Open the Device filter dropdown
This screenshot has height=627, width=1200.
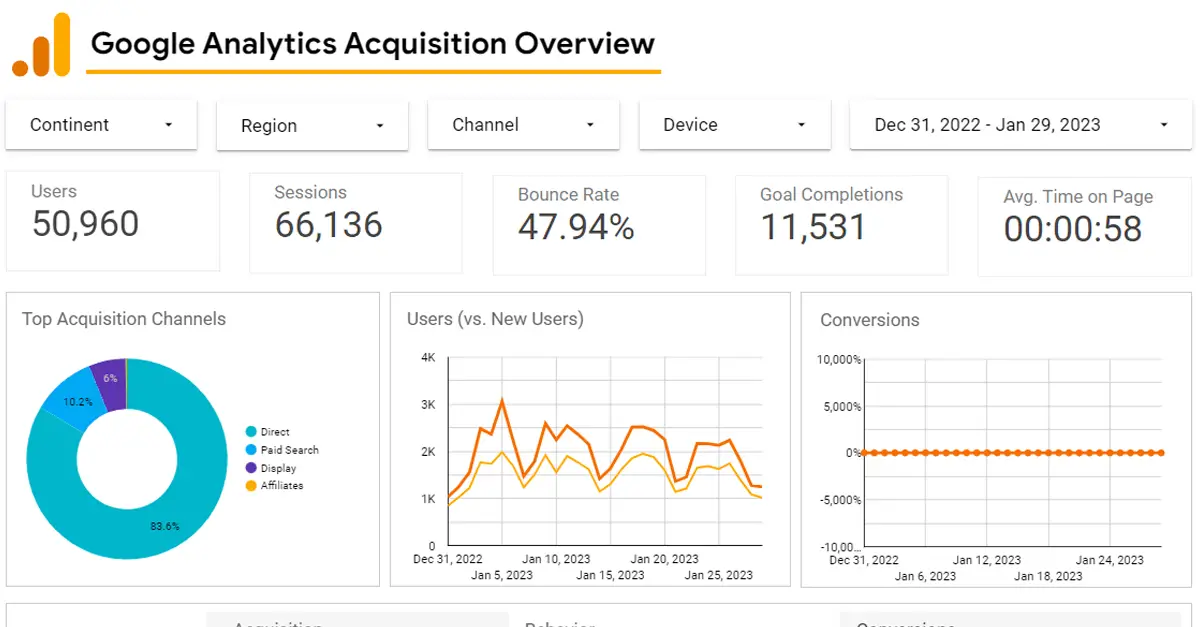[x=734, y=124]
